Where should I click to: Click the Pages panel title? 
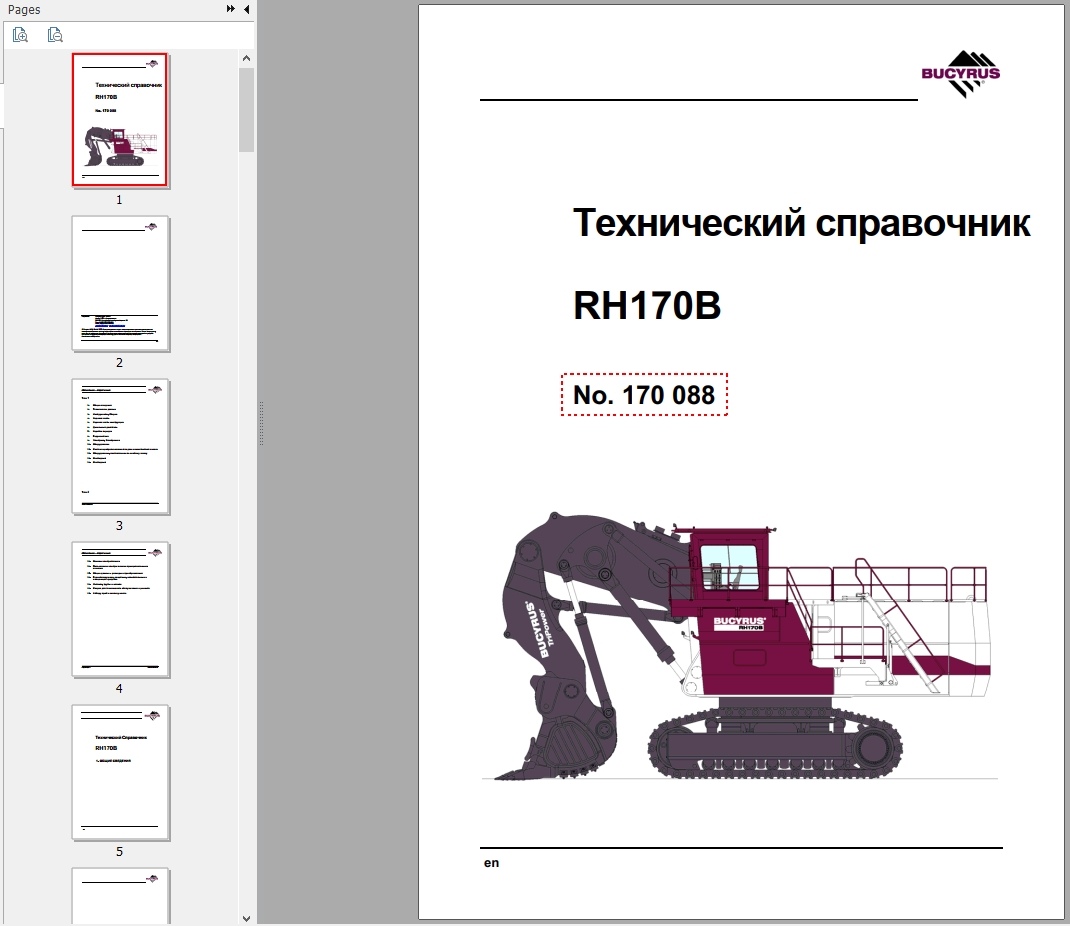[x=24, y=9]
